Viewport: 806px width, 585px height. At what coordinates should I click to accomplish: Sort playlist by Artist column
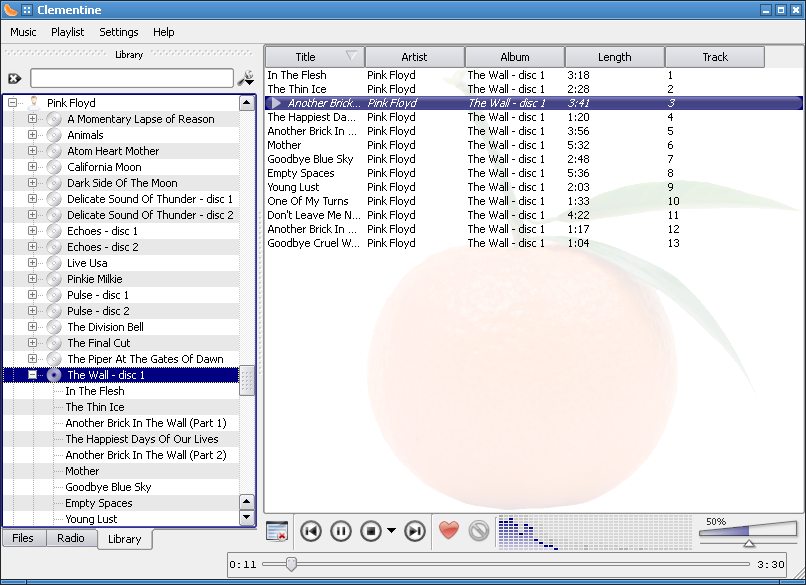click(414, 57)
